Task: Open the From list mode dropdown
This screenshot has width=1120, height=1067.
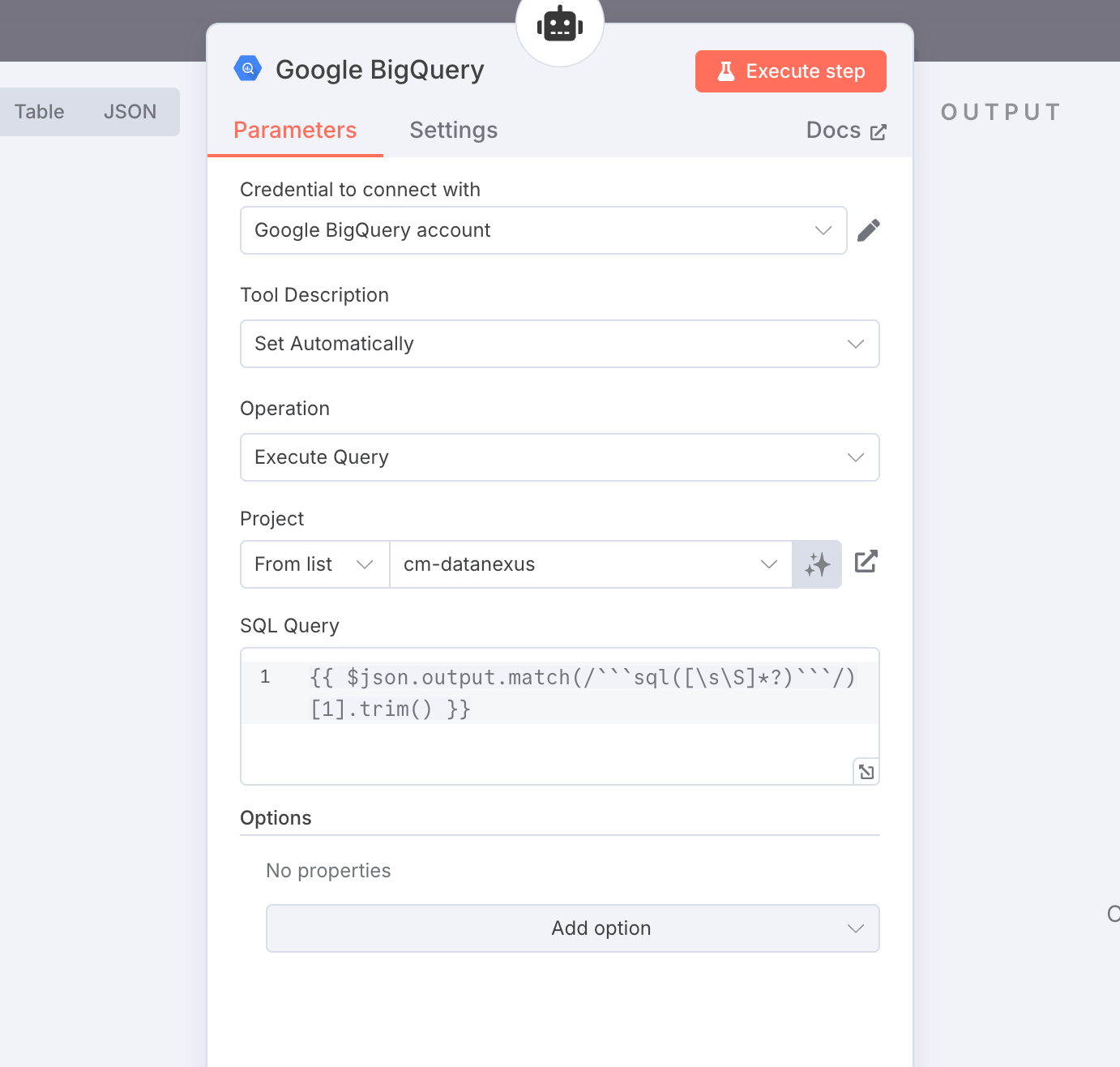Action: [315, 564]
